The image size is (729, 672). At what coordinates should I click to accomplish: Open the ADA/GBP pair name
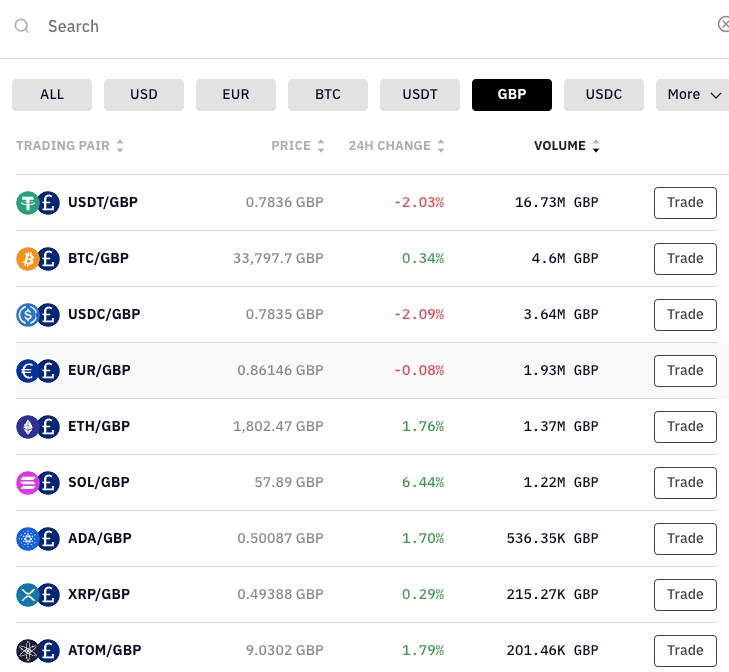pyautogui.click(x=100, y=538)
